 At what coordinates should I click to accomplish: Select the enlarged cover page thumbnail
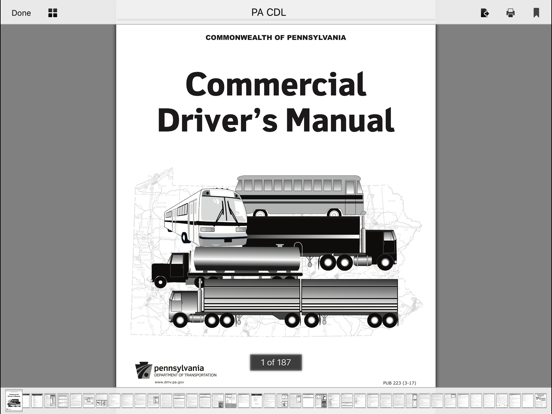pos(14,401)
